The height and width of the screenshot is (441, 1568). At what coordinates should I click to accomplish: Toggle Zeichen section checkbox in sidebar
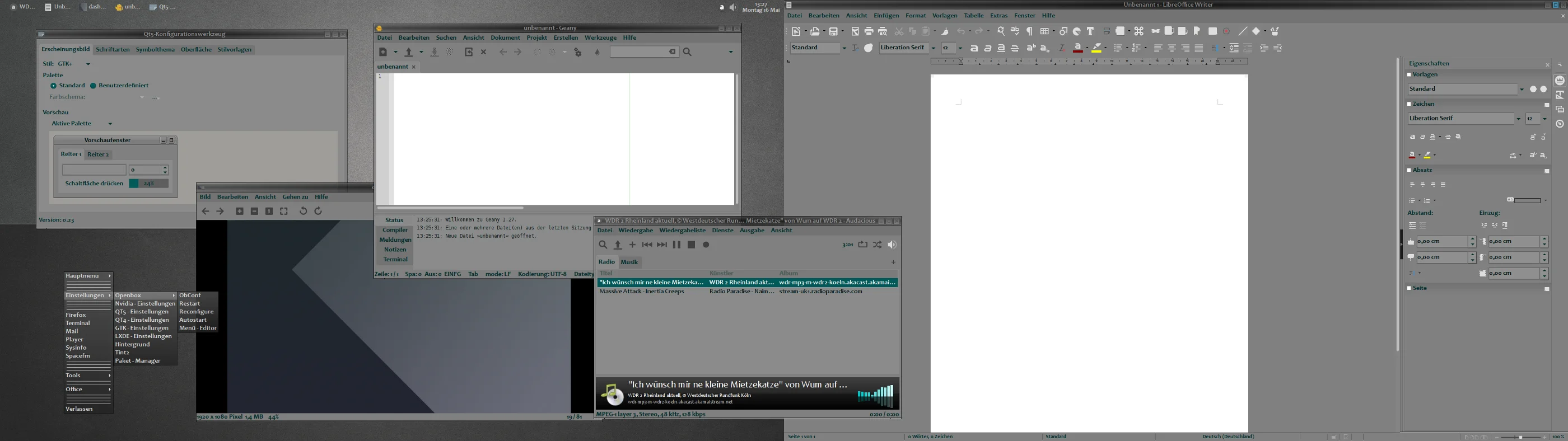[x=1409, y=104]
